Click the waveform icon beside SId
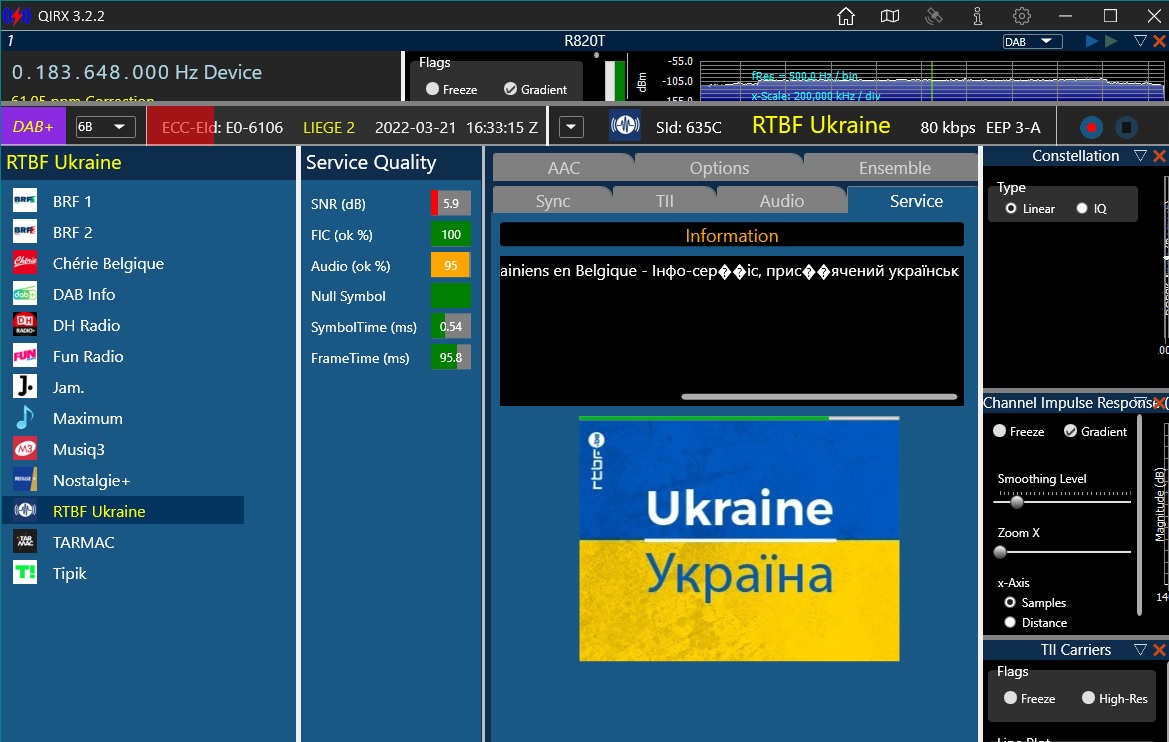1169x742 pixels. coord(625,125)
